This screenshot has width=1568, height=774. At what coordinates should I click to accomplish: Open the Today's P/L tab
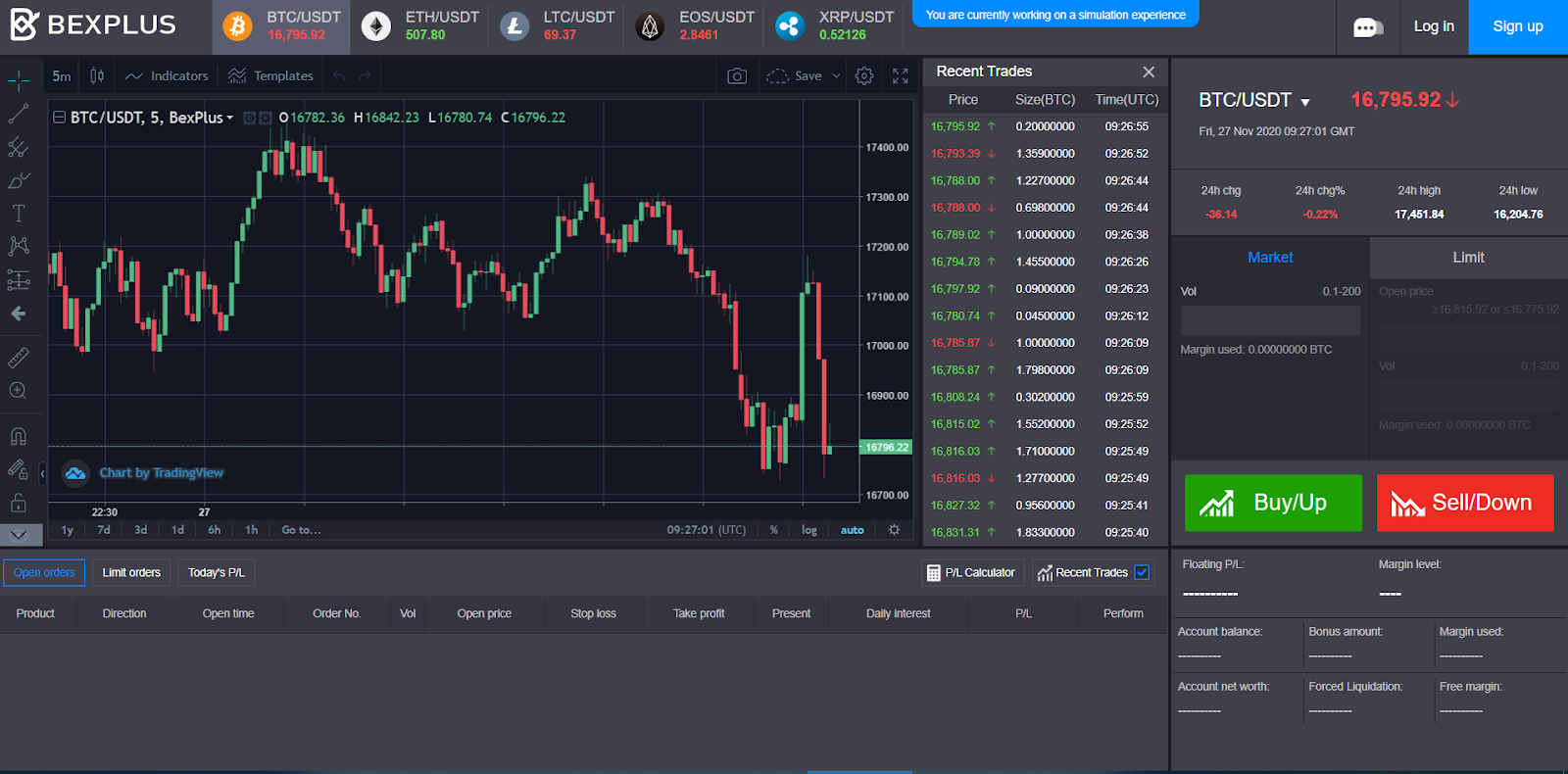217,572
